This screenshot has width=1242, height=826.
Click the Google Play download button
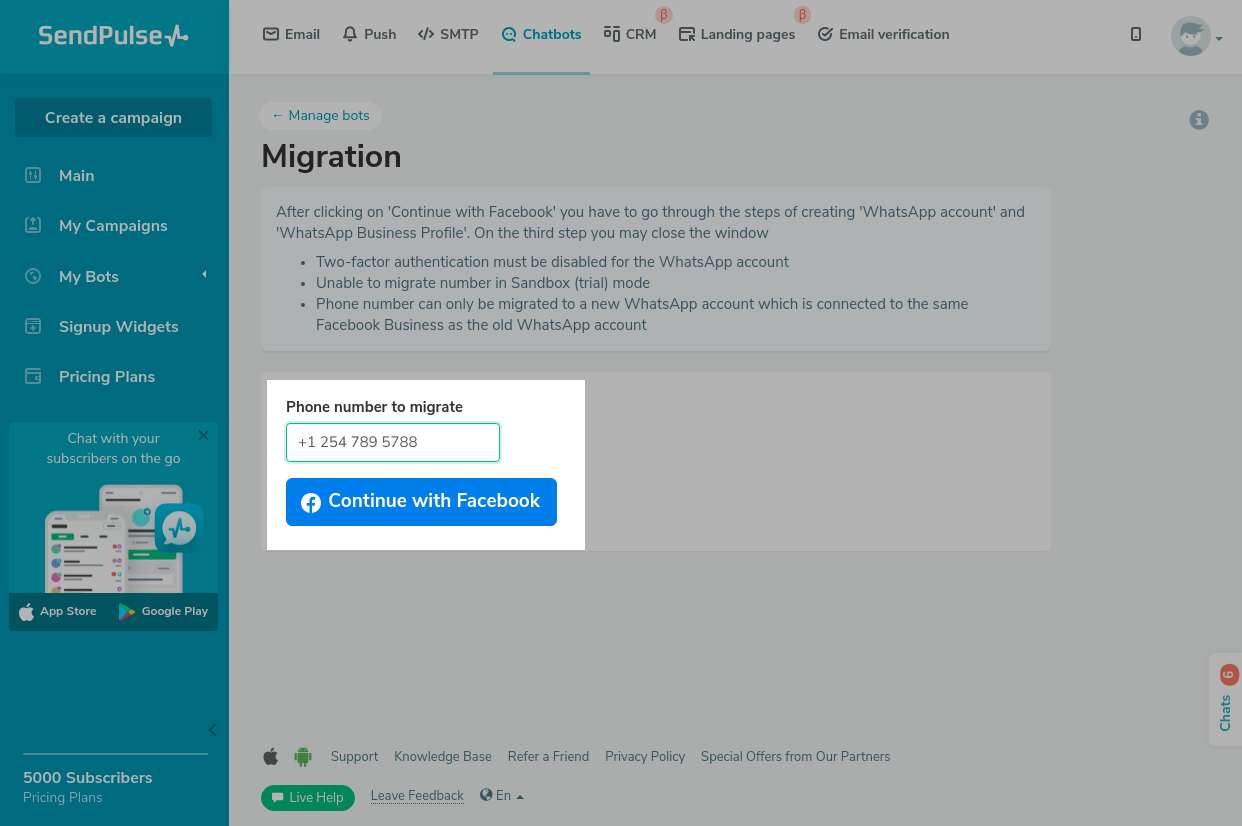[163, 611]
